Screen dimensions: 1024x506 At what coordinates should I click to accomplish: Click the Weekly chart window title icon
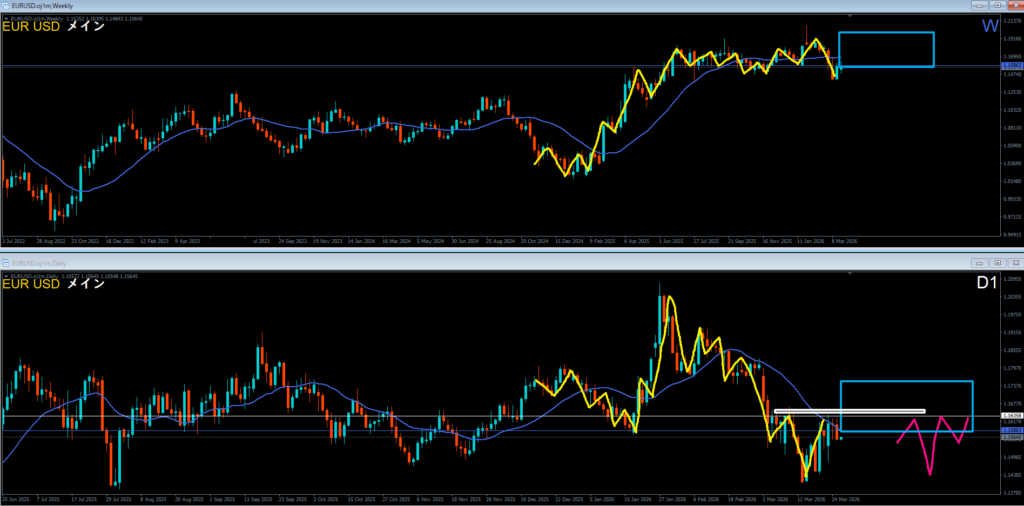tap(6, 6)
